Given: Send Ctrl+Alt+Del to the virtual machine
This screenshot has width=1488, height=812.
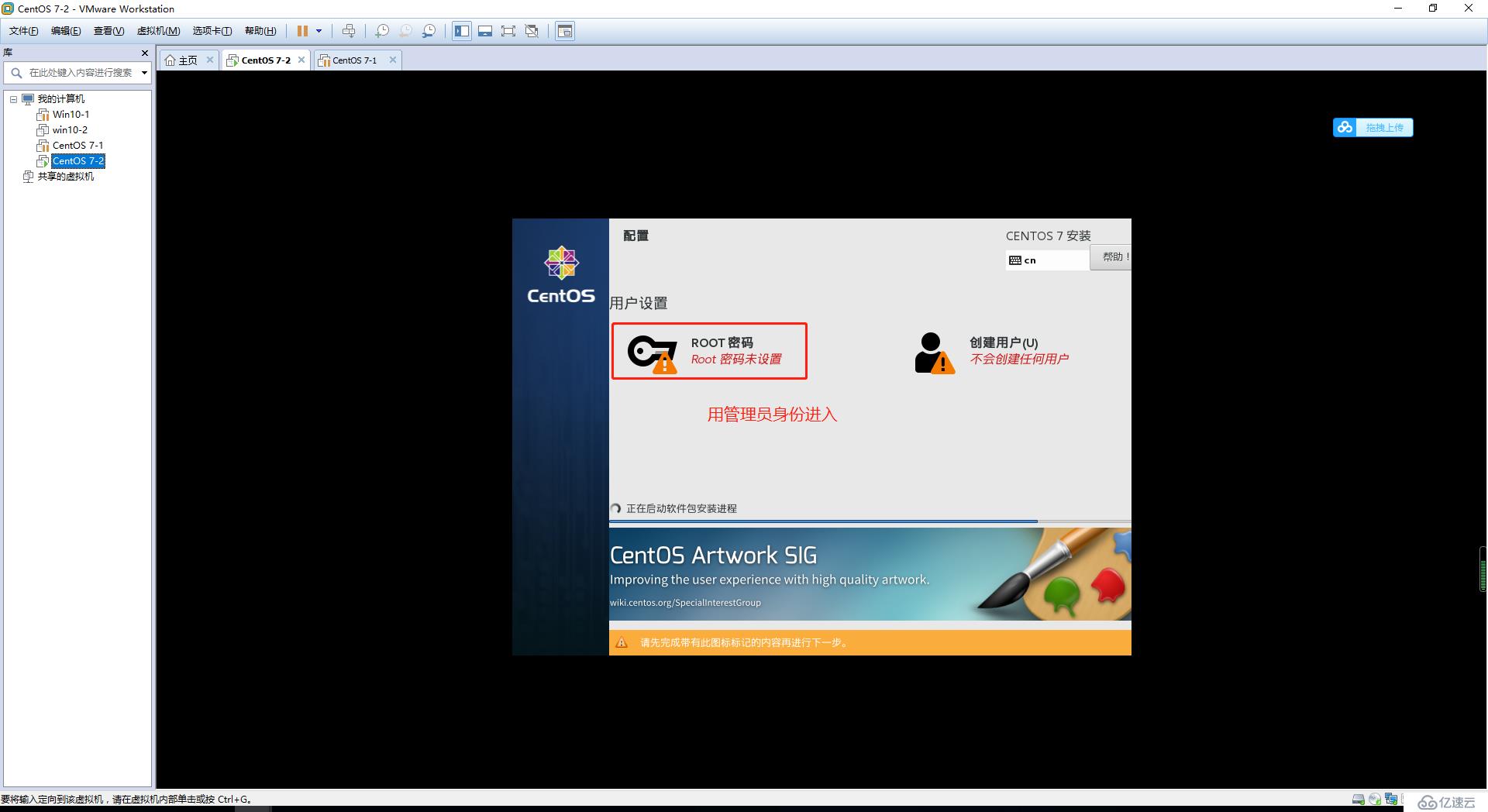Looking at the screenshot, I should pos(349,31).
